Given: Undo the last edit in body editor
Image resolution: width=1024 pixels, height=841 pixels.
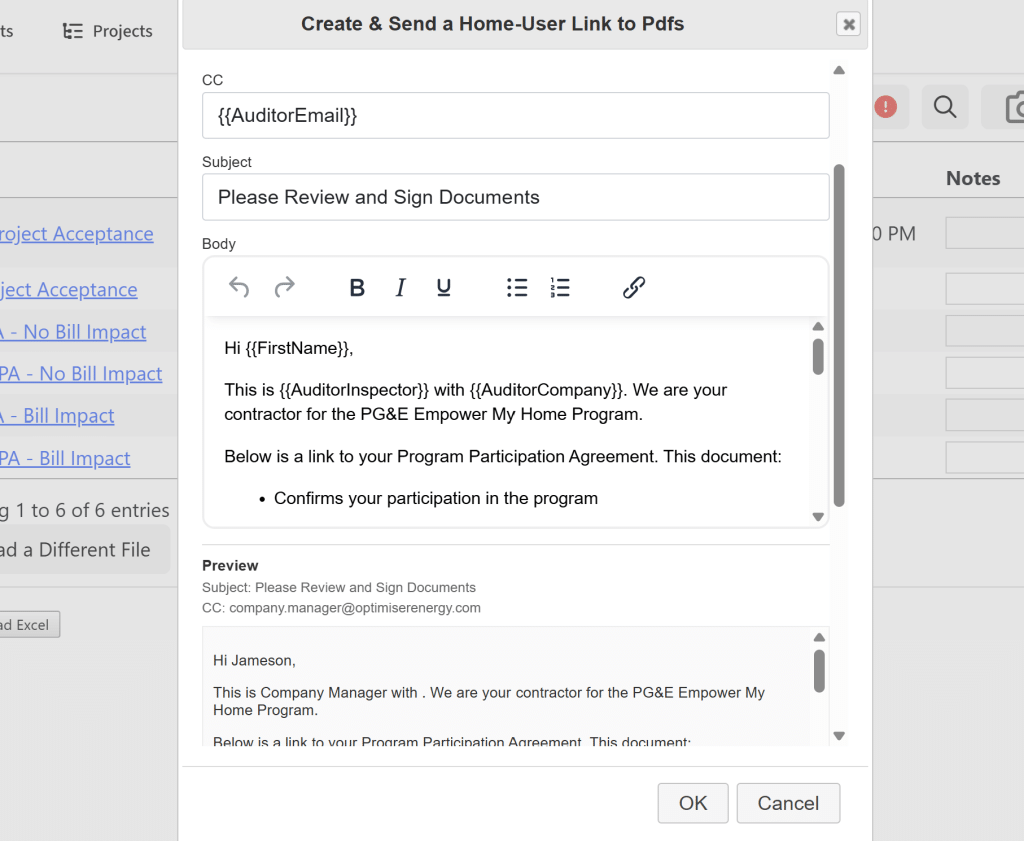Looking at the screenshot, I should 239,287.
